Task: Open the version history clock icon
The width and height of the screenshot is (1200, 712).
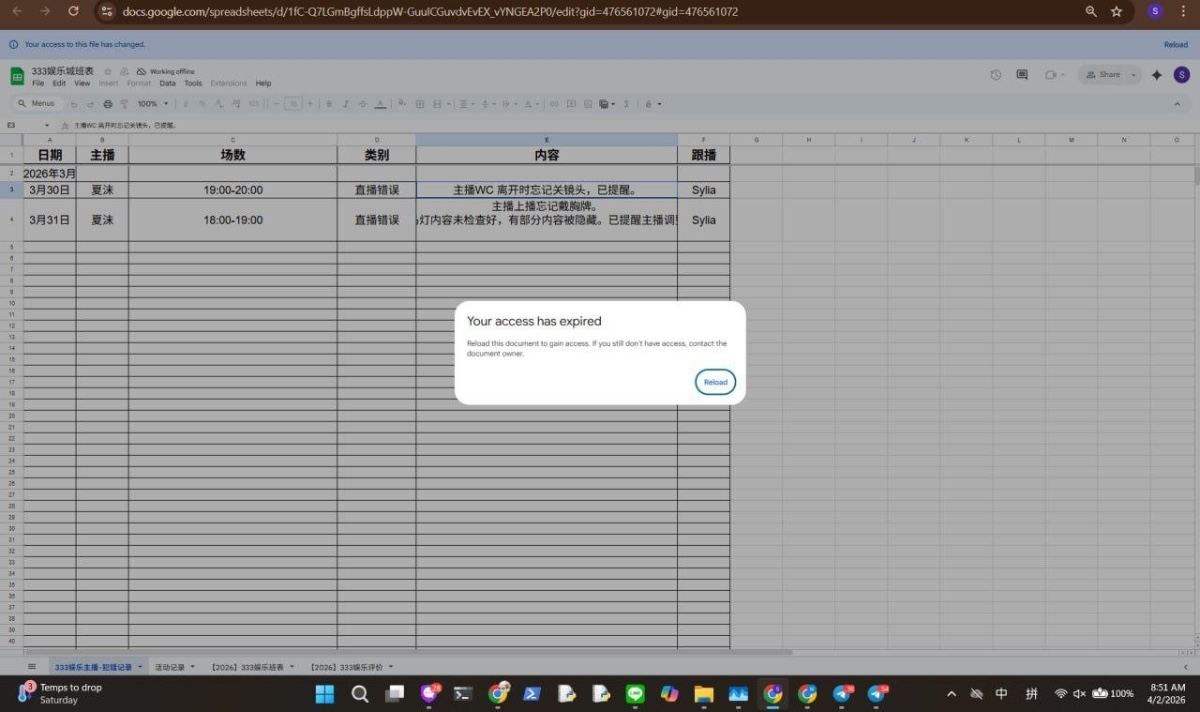Action: coord(995,75)
